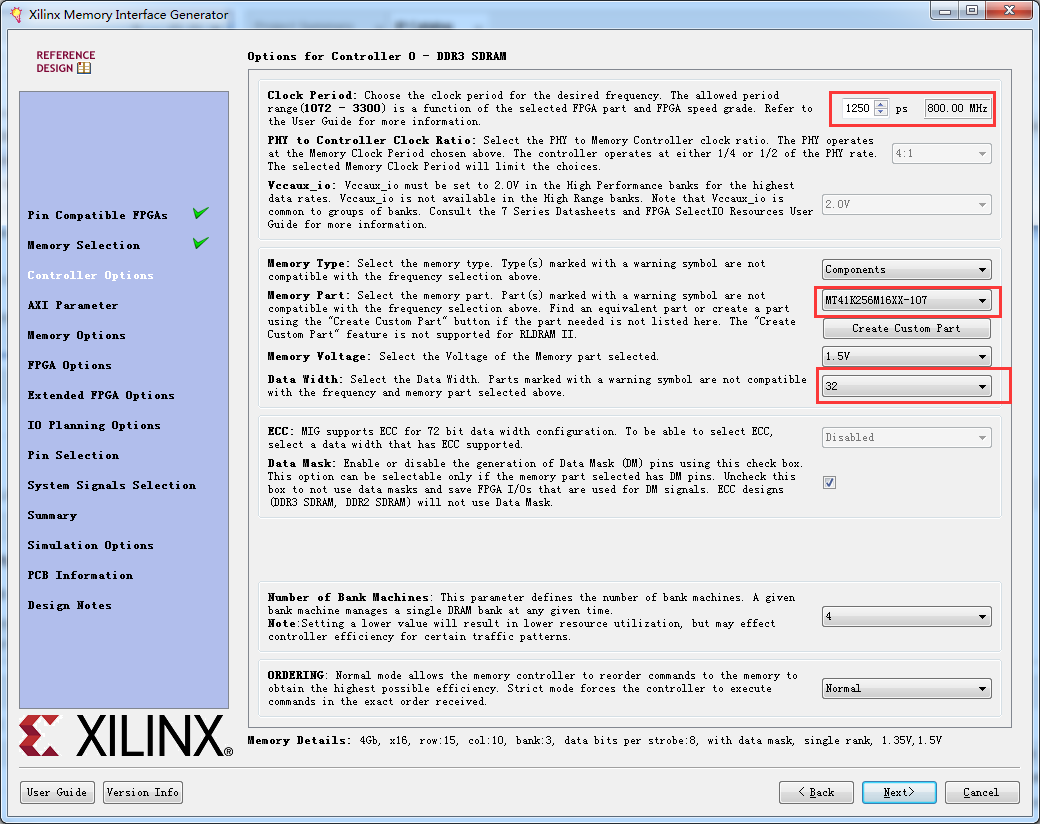Minimize the Memory Interface Generator window

click(x=944, y=10)
